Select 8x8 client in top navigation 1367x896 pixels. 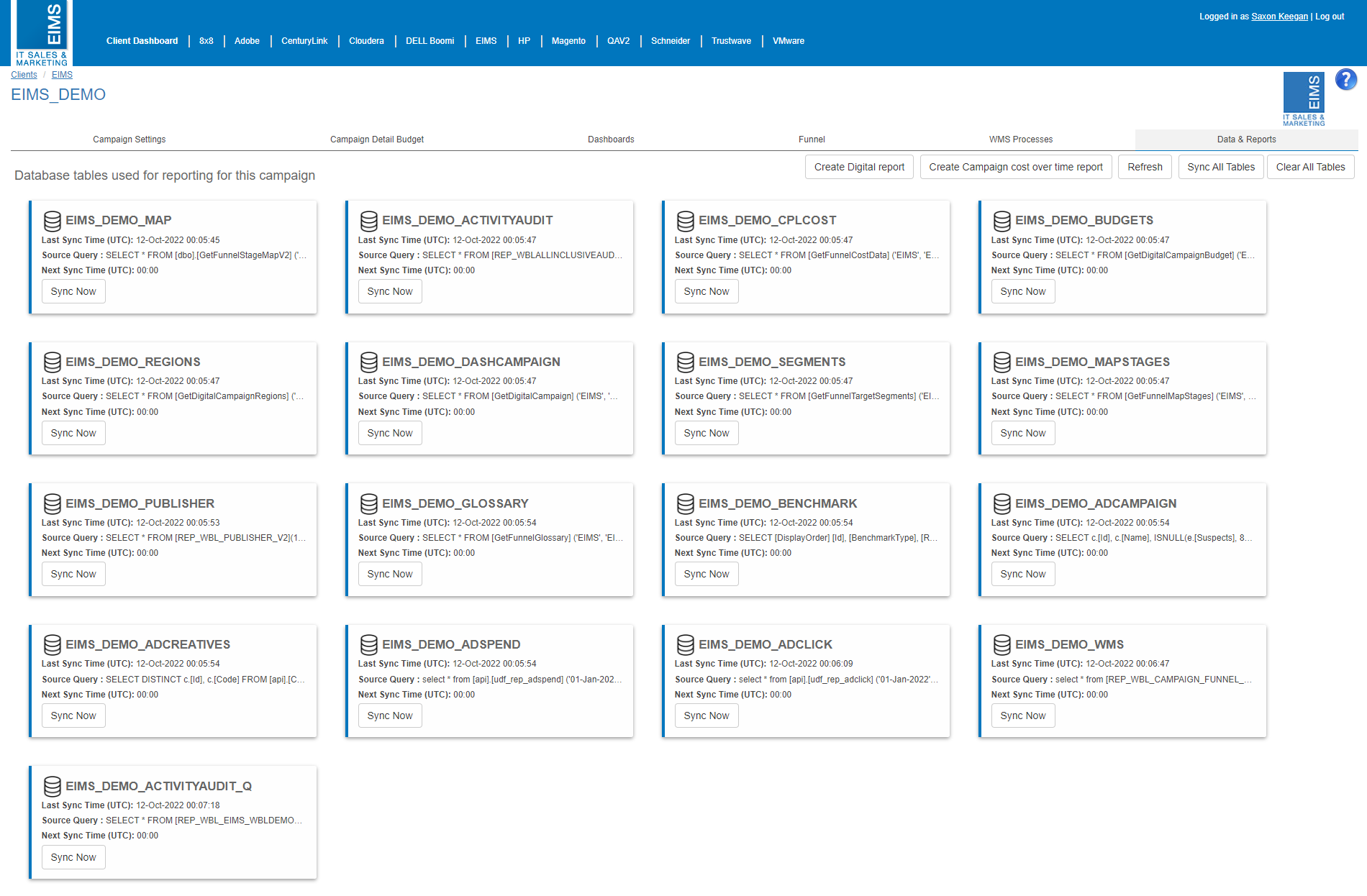(206, 41)
